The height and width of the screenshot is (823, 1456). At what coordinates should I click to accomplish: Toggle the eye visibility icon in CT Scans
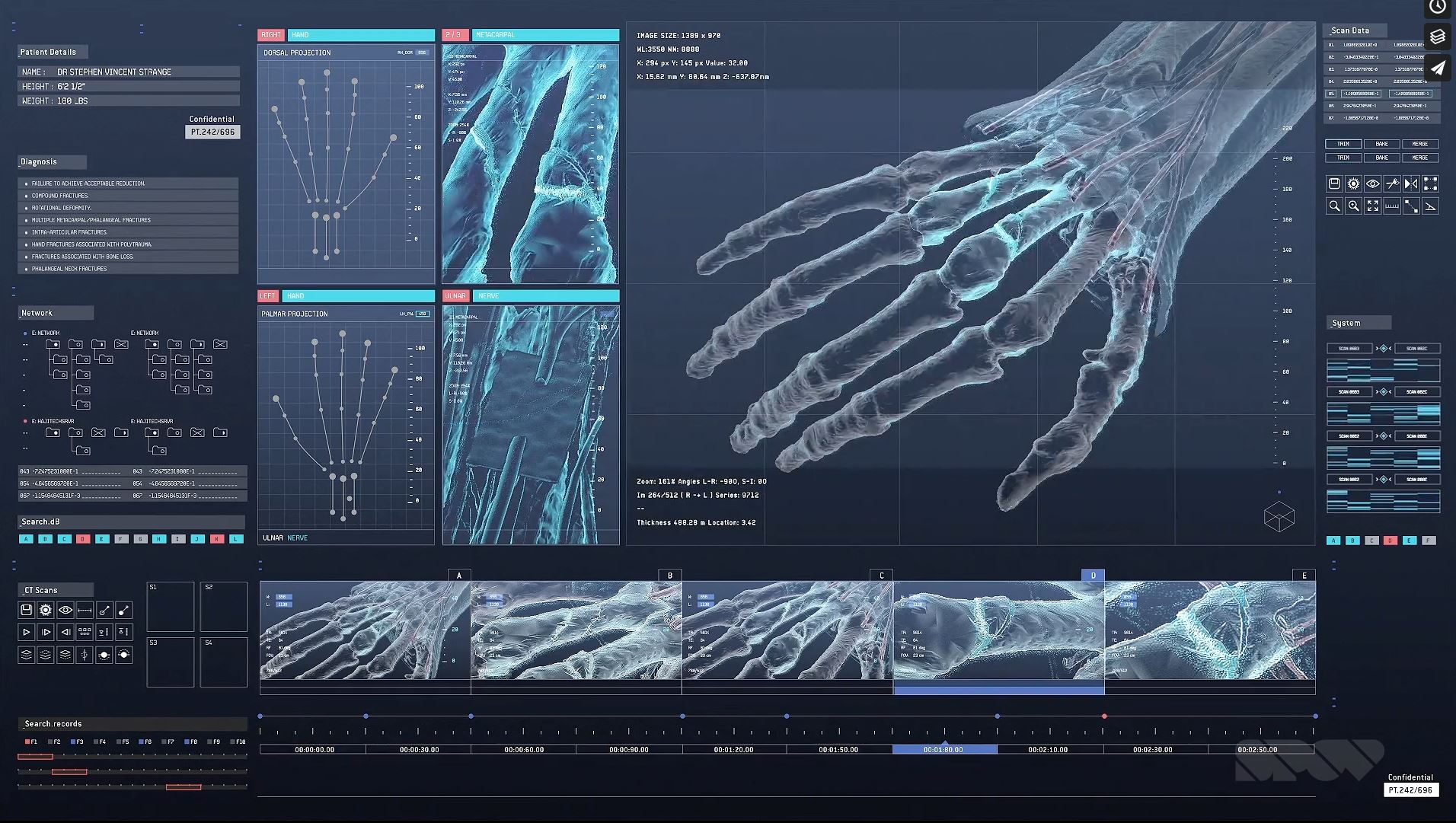pos(65,610)
